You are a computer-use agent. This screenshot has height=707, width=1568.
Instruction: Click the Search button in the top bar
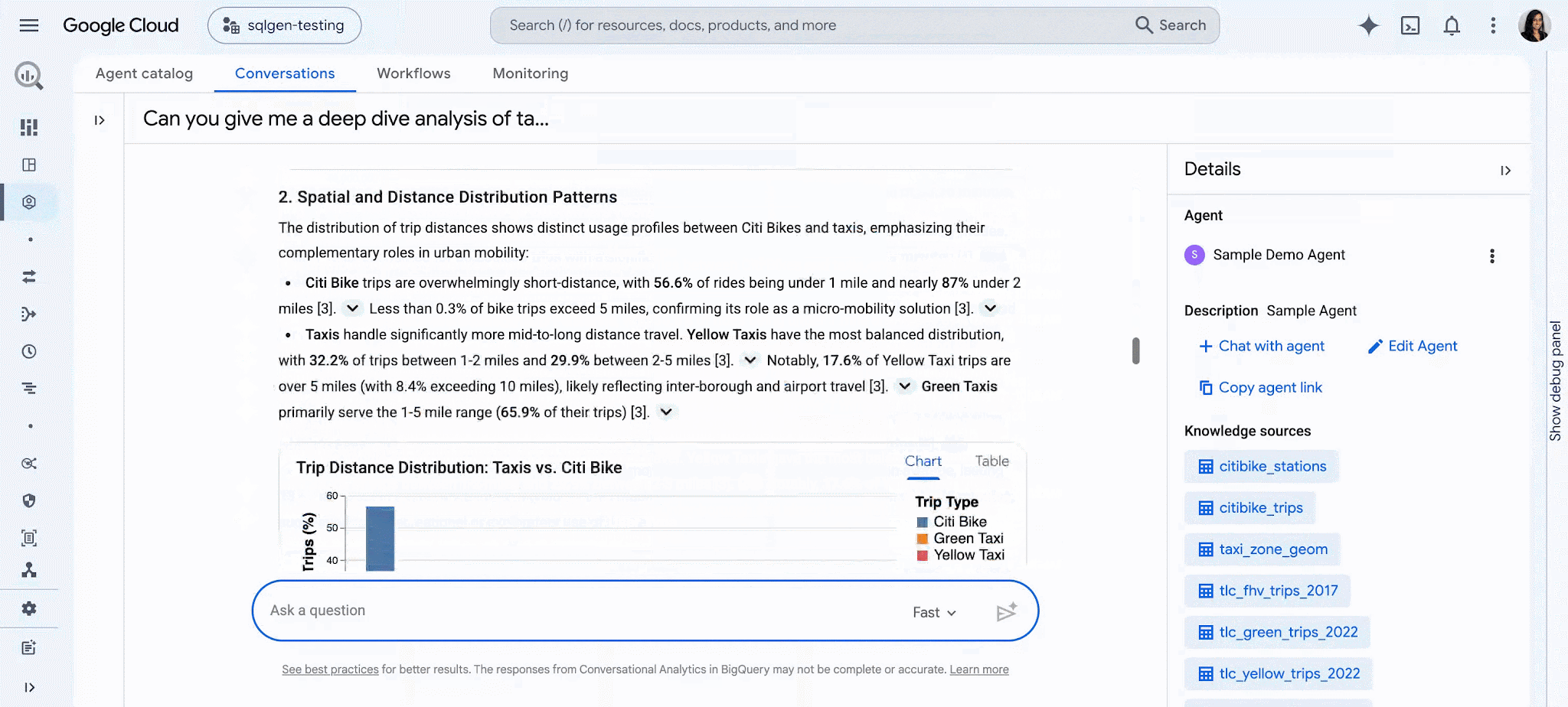[x=1171, y=25]
